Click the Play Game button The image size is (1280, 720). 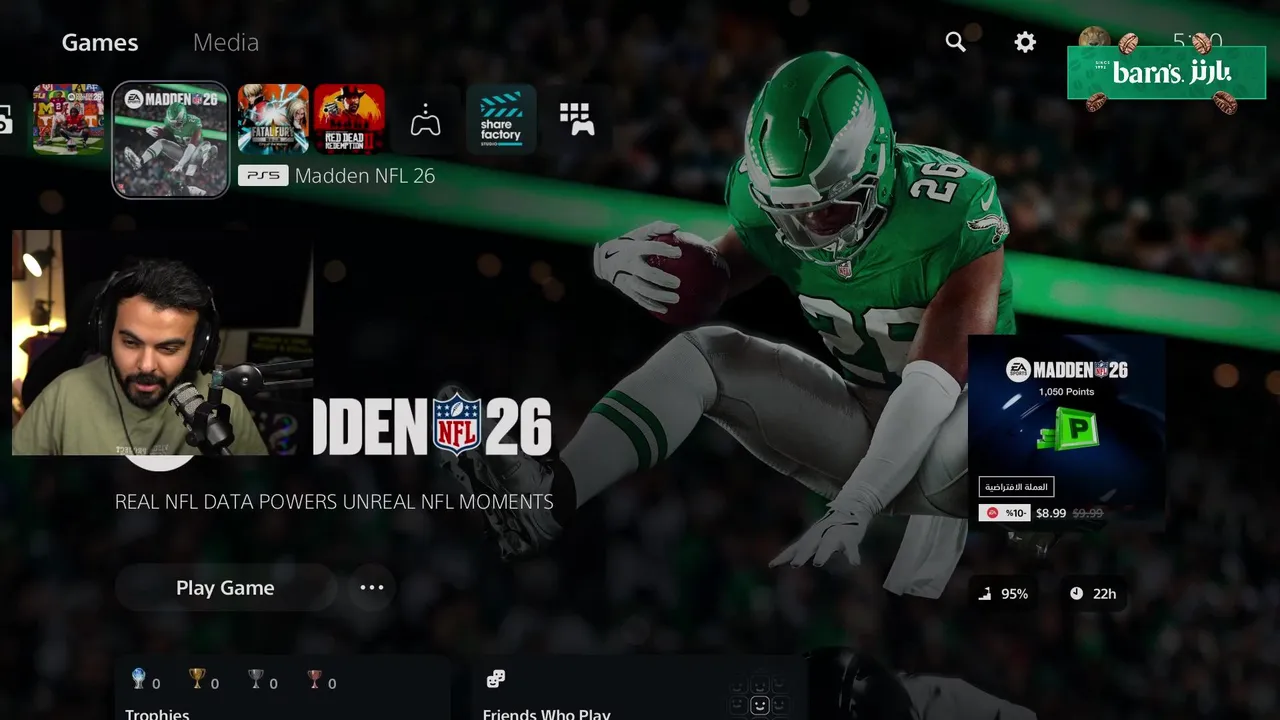(x=225, y=588)
